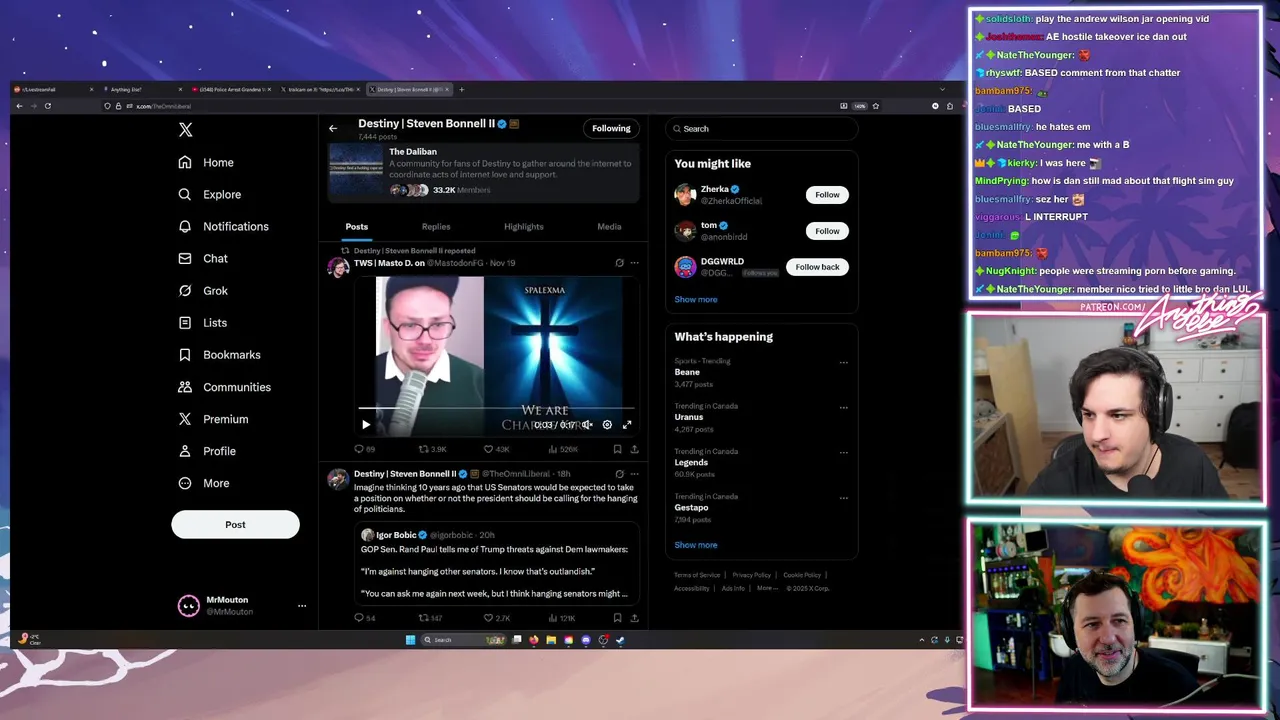This screenshot has width=1280, height=720.
Task: Follow tom @anonbirdd
Action: point(827,231)
